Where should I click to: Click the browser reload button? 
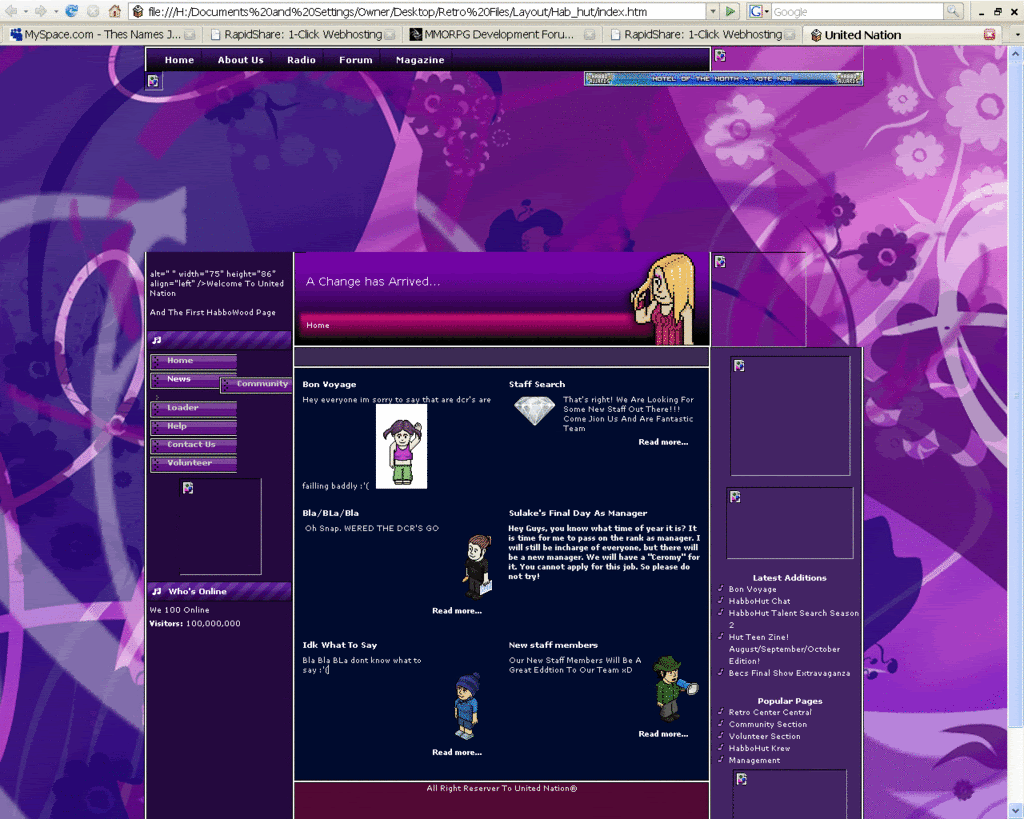pyautogui.click(x=72, y=11)
